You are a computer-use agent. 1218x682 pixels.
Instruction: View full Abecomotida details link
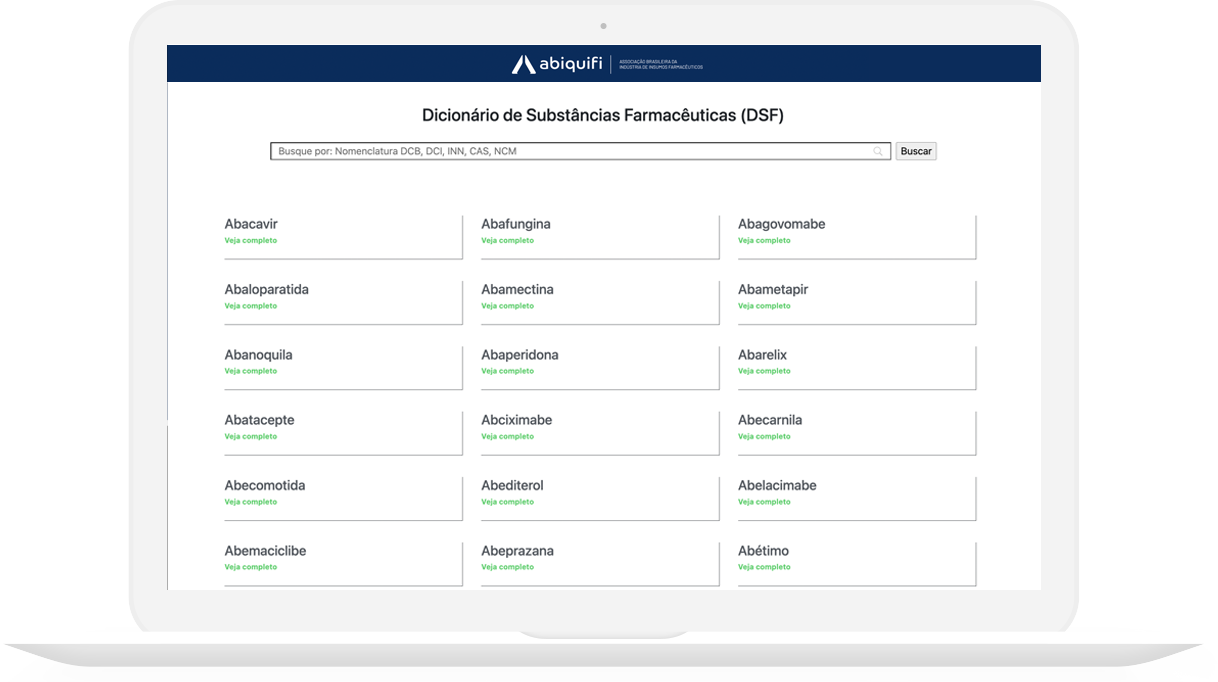pos(251,502)
